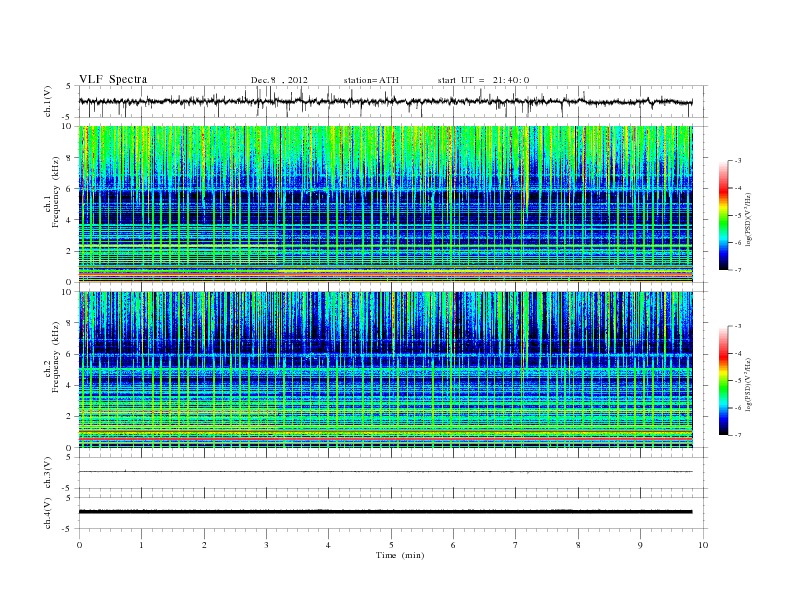The width and height of the screenshot is (792, 612).
Task: Click the "Time (min)" axis title
Action: [x=400, y=555]
